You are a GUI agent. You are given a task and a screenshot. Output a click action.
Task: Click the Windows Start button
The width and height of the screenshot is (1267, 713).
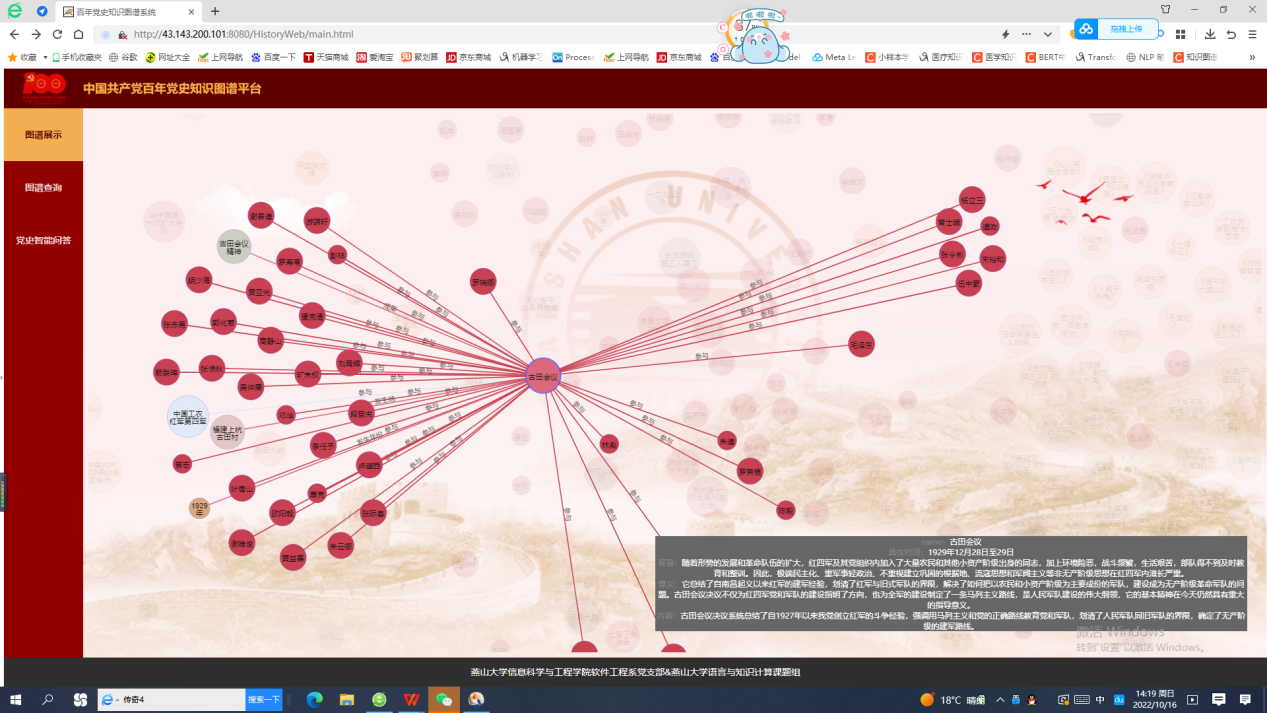point(15,700)
